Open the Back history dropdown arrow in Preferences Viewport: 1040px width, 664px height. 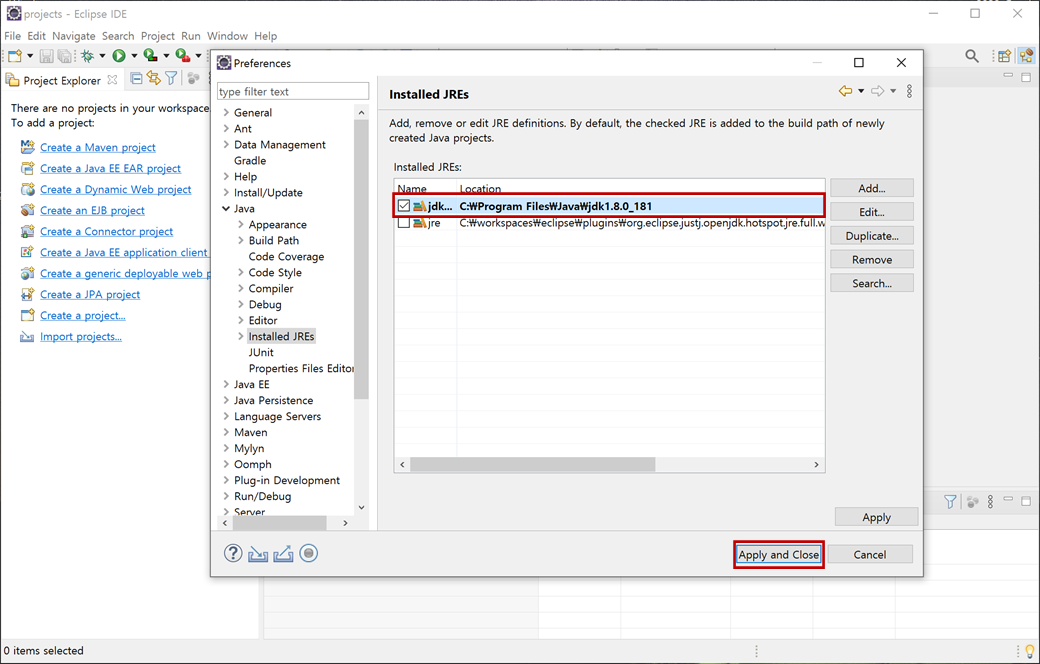(x=861, y=91)
